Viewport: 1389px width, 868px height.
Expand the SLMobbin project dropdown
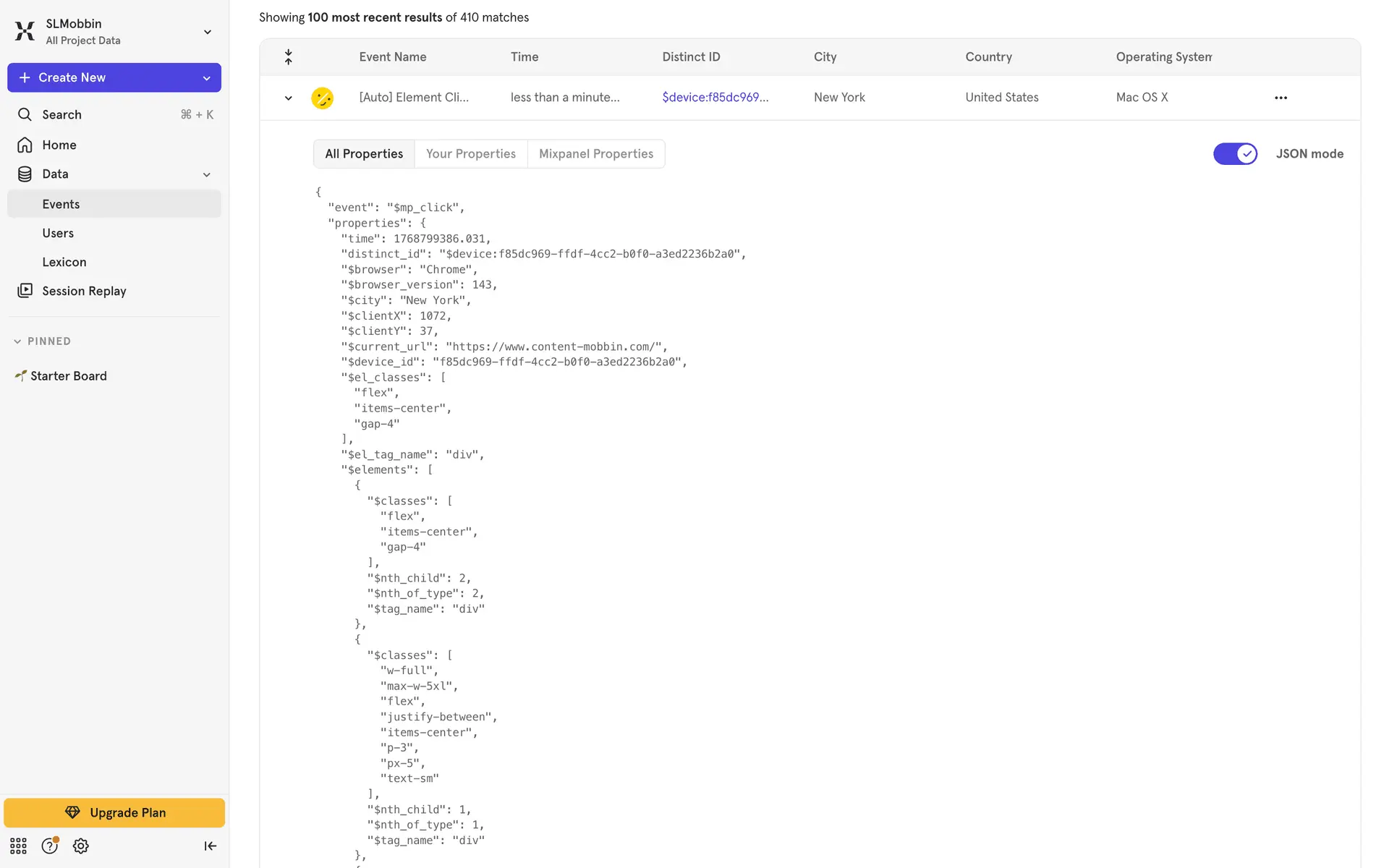click(x=208, y=32)
